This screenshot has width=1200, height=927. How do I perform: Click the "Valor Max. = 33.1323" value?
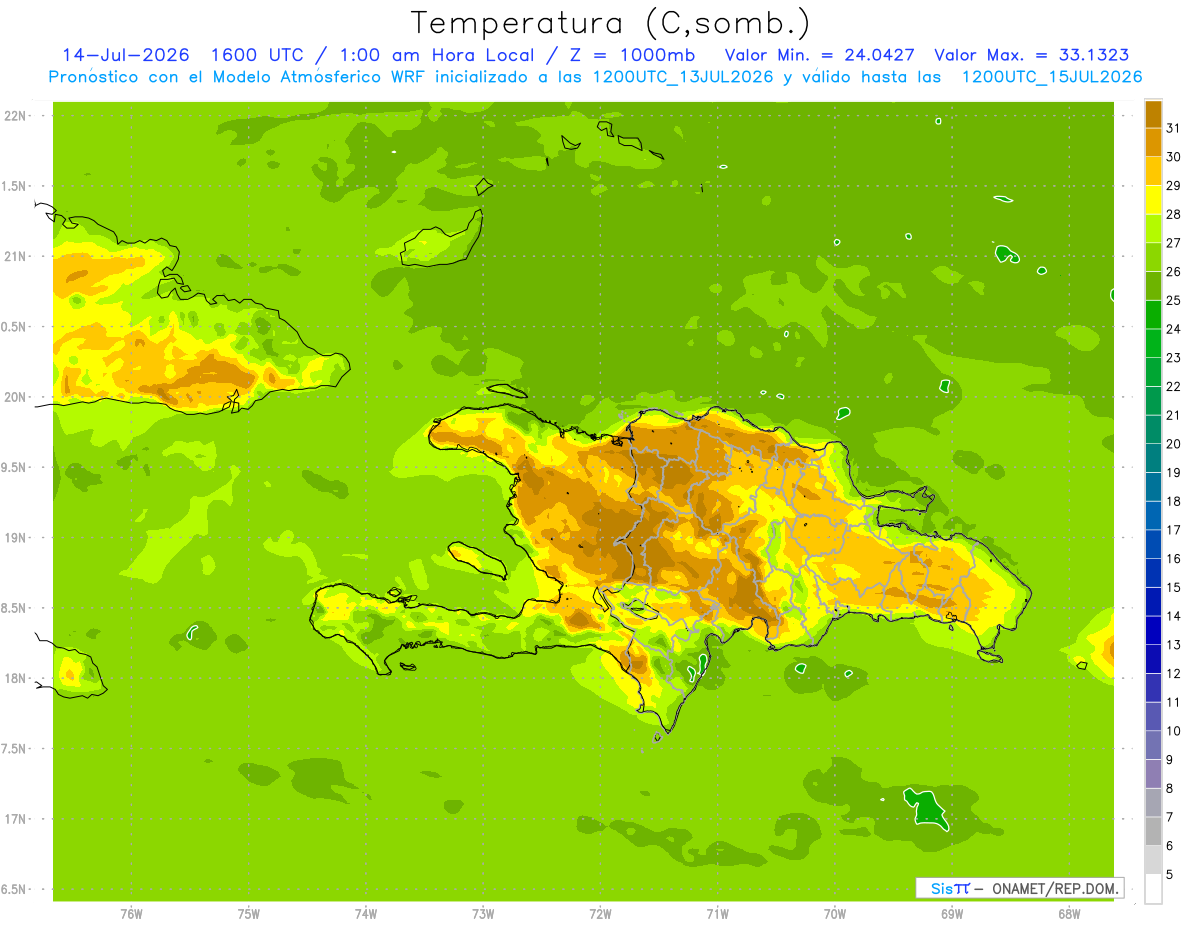(x=1032, y=55)
